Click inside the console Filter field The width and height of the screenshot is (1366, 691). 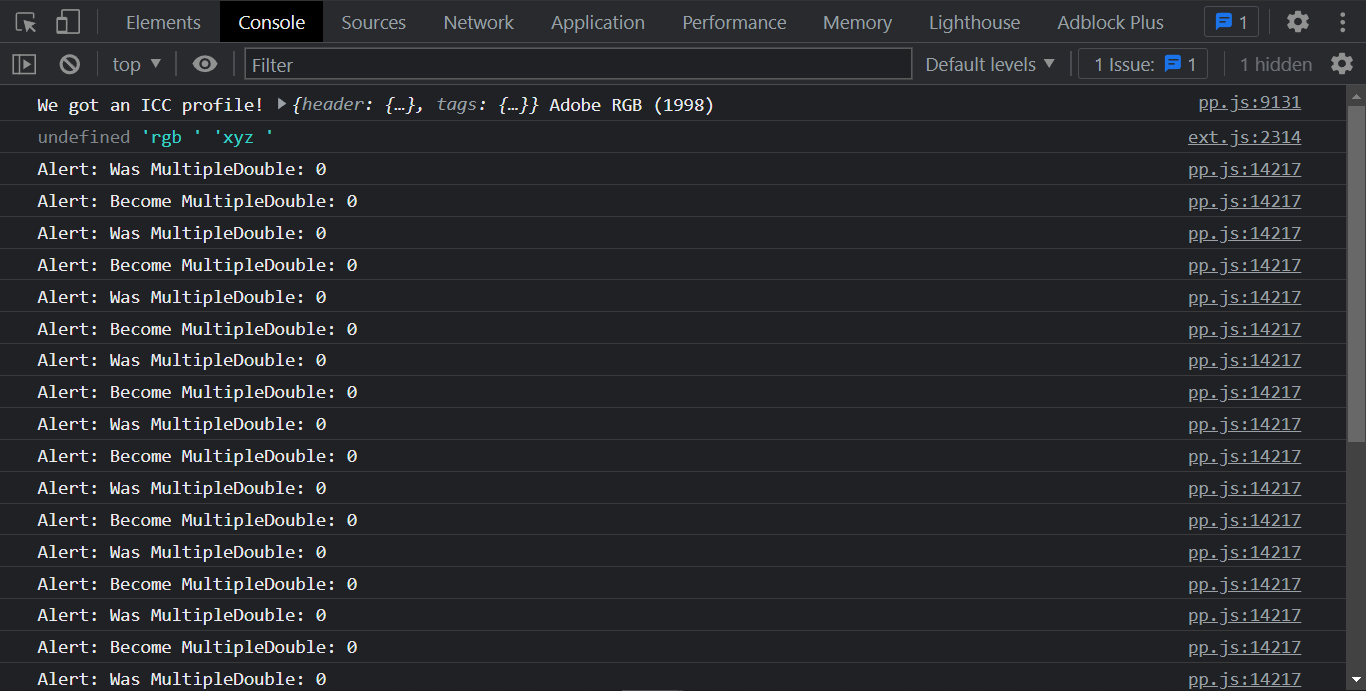[578, 64]
